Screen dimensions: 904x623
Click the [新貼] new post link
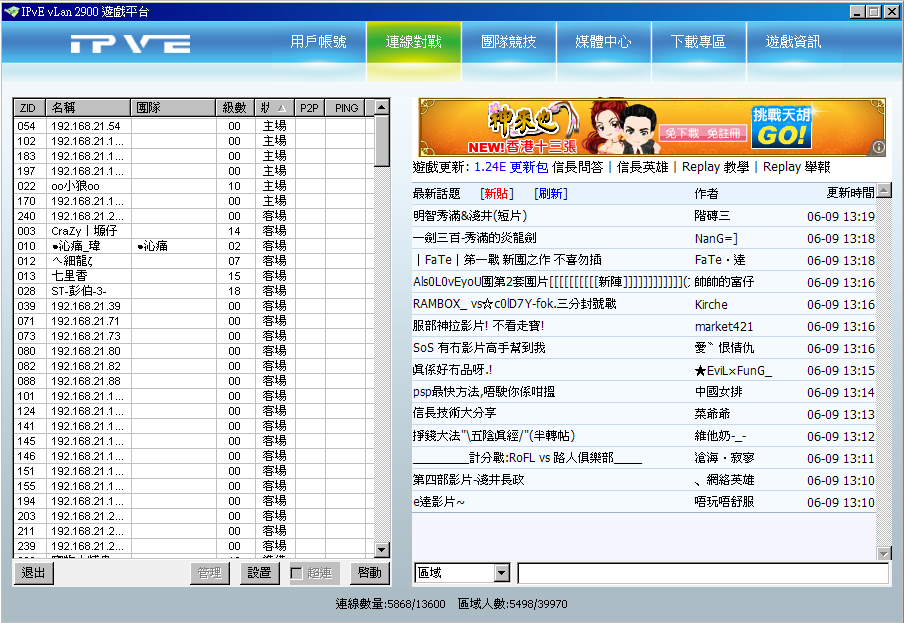(496, 193)
